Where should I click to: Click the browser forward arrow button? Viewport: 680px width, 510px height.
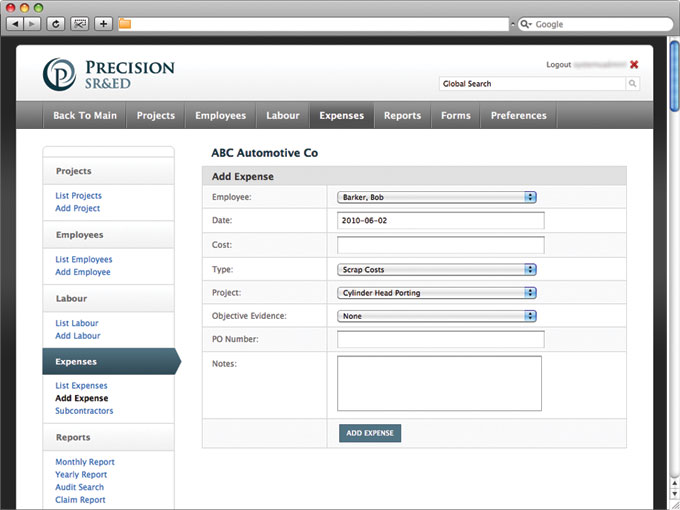tap(32, 24)
